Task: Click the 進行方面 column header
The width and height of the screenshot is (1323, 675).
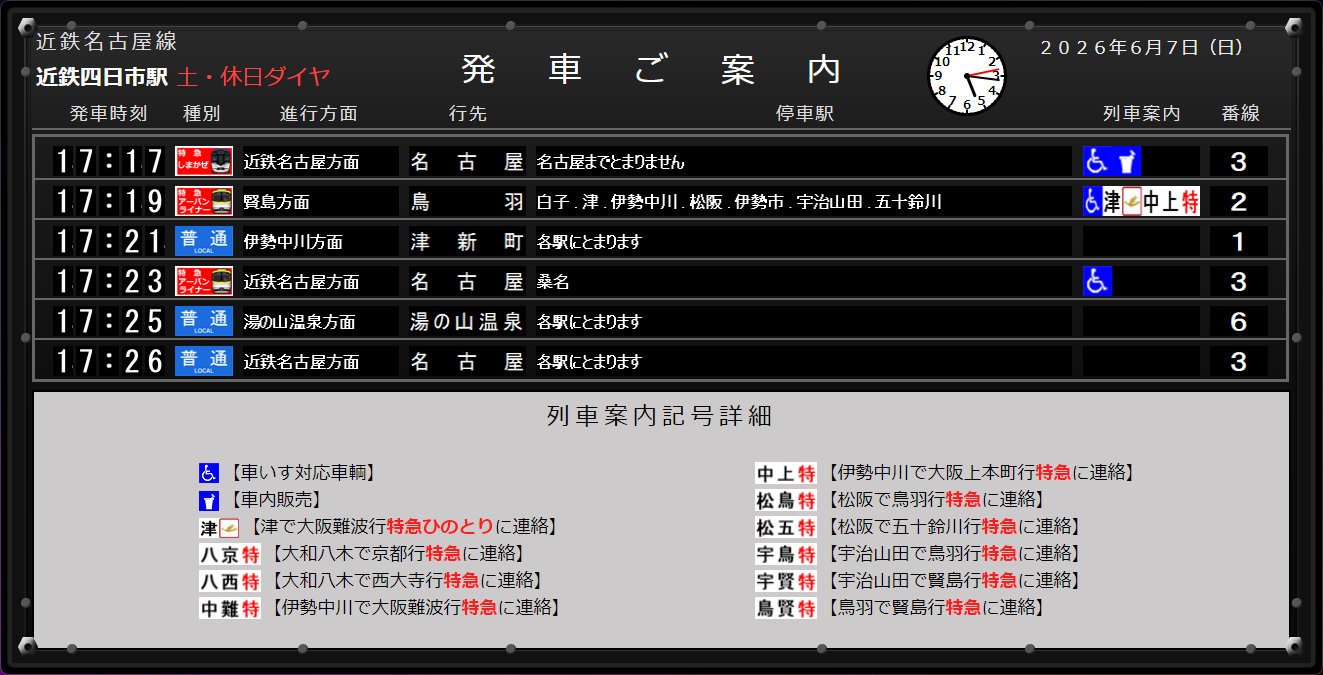Action: tap(318, 114)
